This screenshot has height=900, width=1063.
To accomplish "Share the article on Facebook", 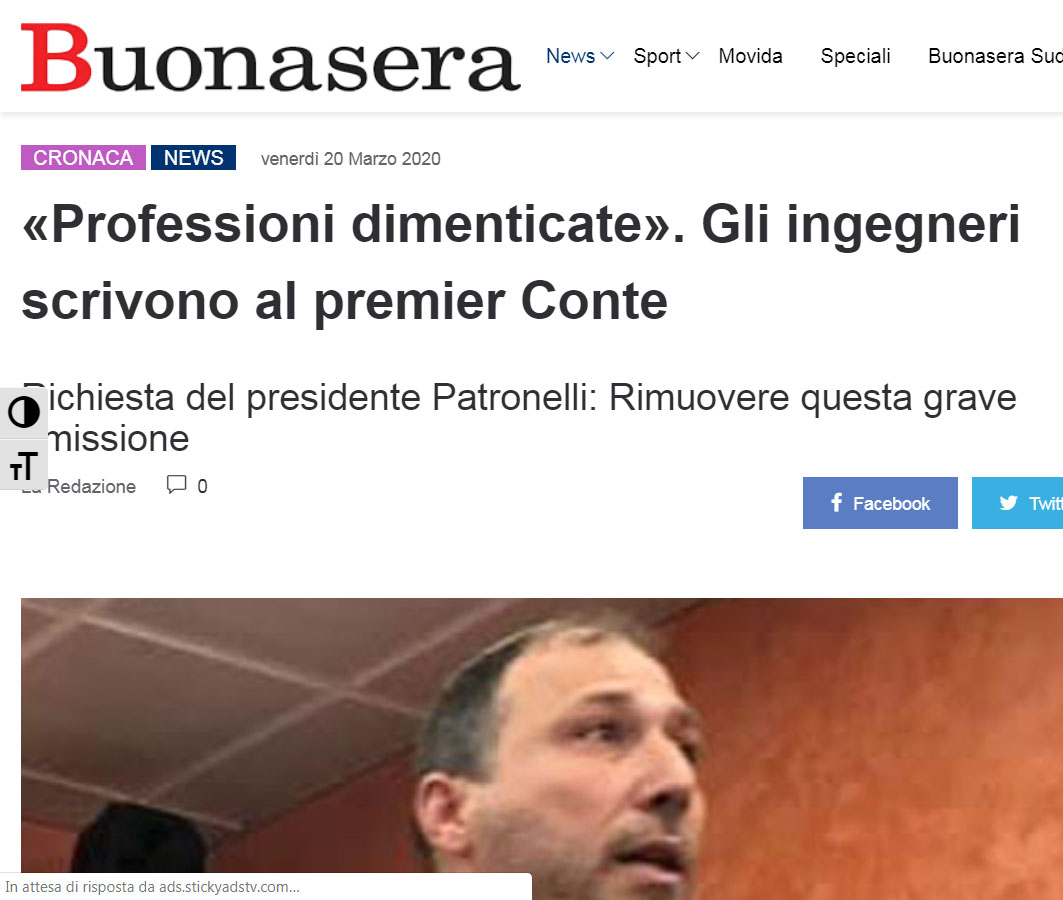I will (880, 503).
